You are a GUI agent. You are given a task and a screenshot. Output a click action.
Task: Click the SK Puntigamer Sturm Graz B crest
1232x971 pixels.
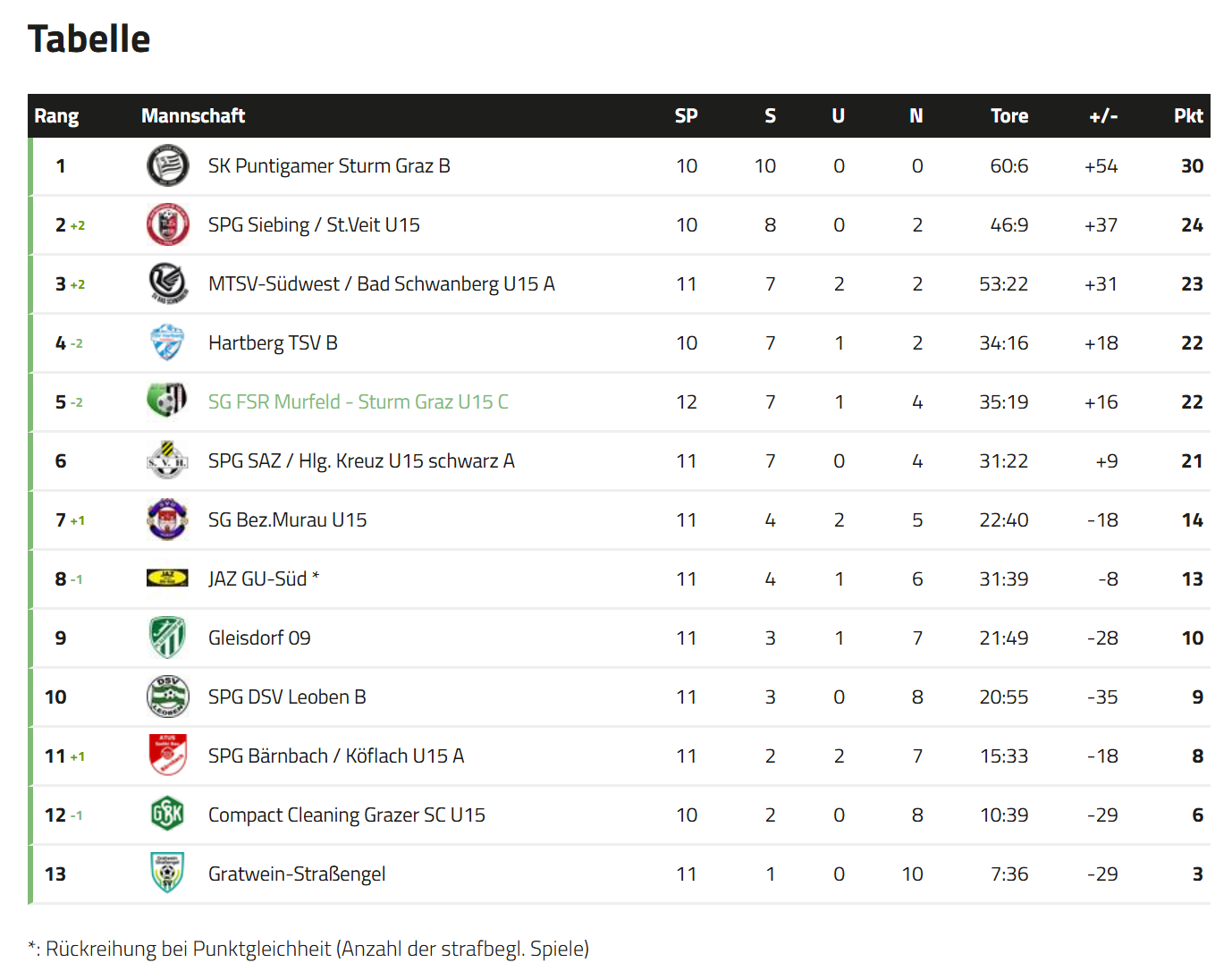pos(167,166)
